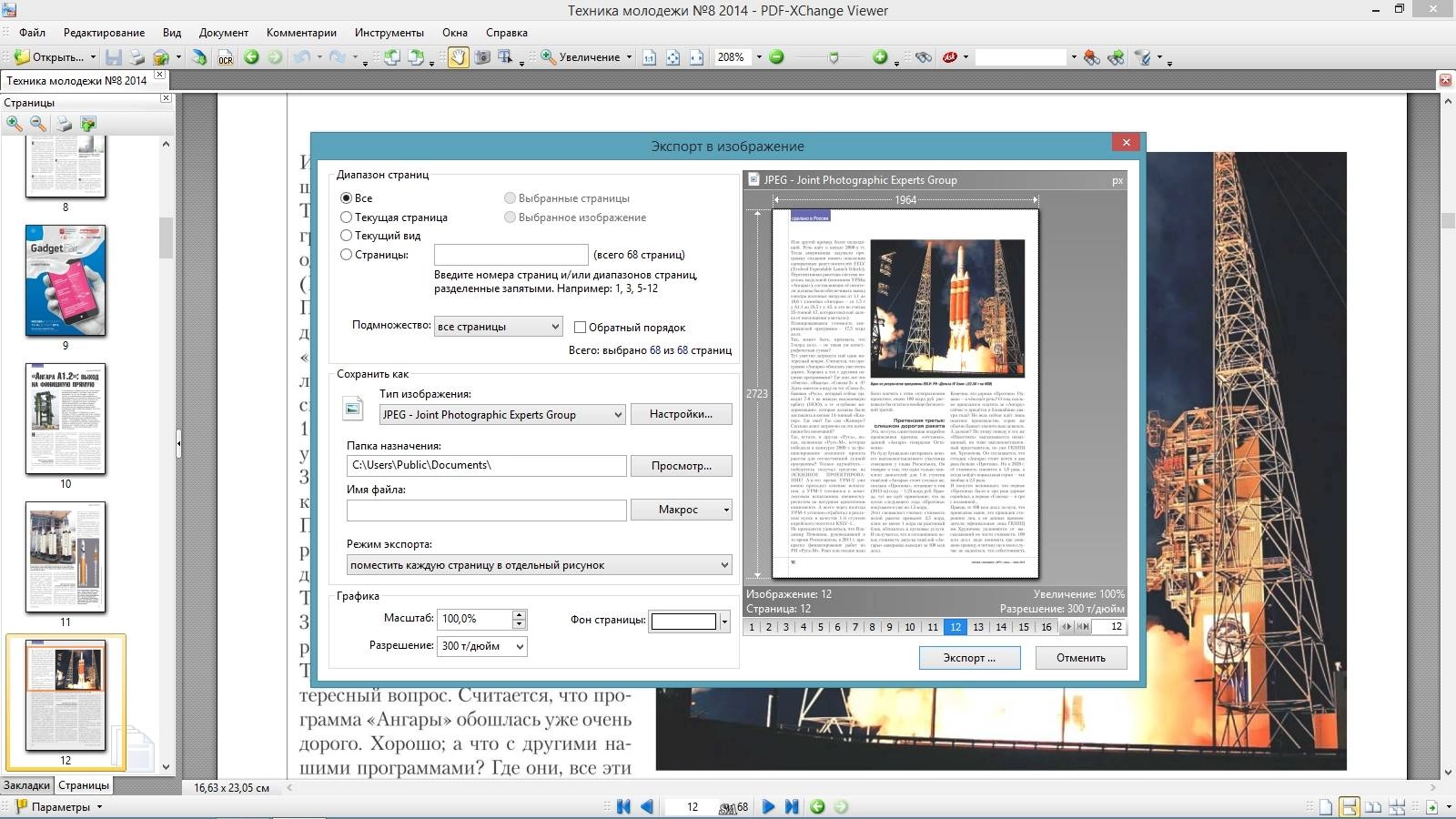
Task: Open the Комментарии menu
Action: [301, 32]
